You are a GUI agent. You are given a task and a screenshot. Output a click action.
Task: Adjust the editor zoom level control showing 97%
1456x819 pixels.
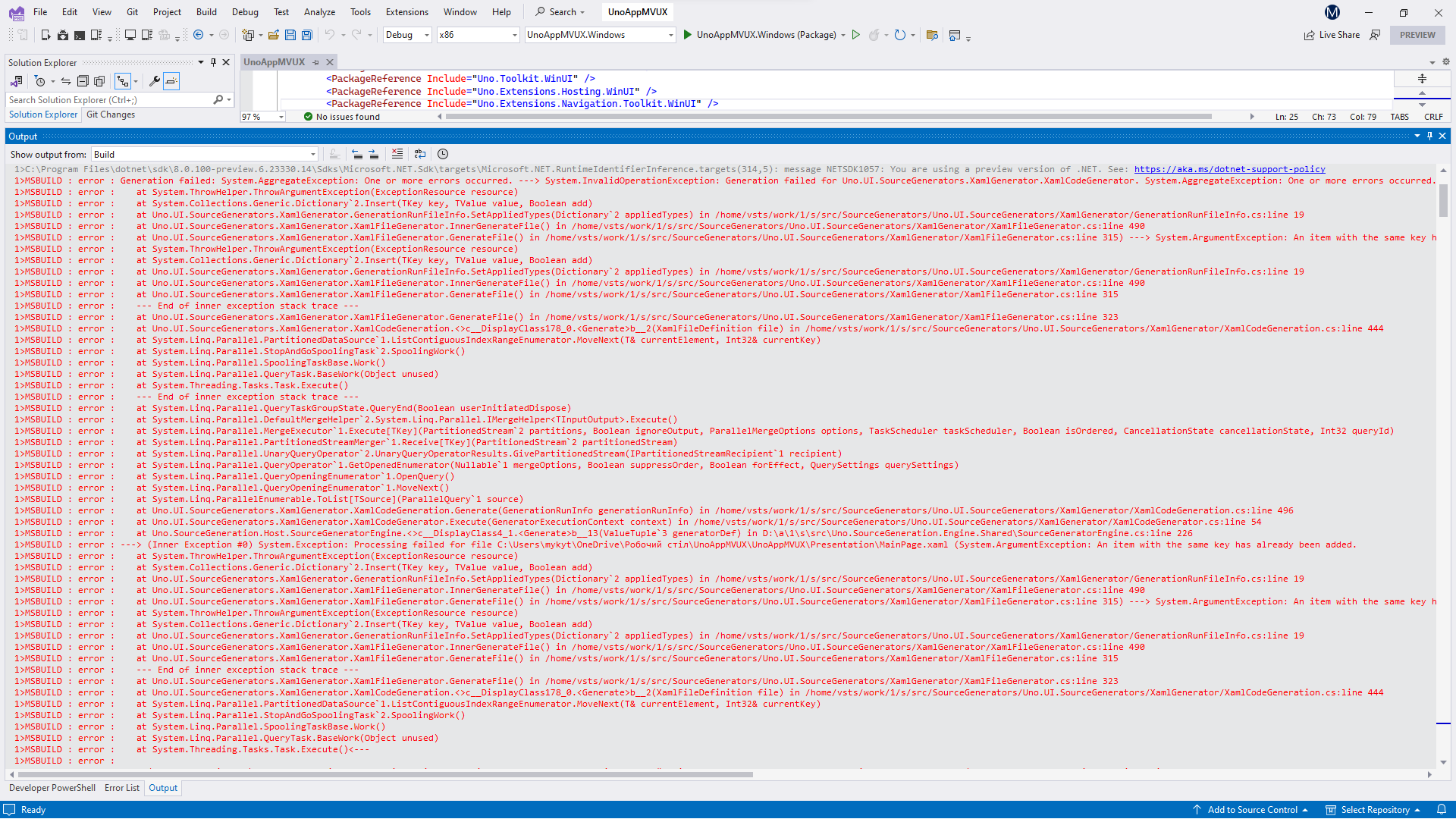point(262,116)
